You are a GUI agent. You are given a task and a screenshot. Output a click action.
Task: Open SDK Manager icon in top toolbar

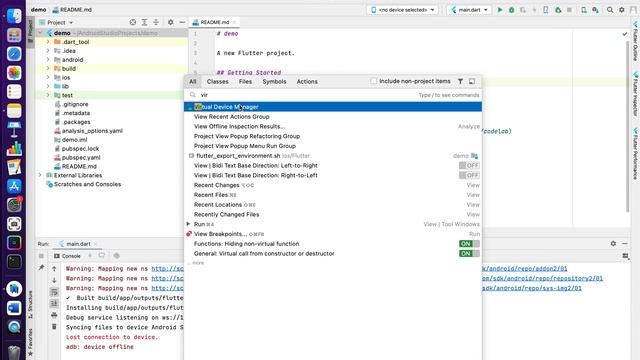point(596,10)
